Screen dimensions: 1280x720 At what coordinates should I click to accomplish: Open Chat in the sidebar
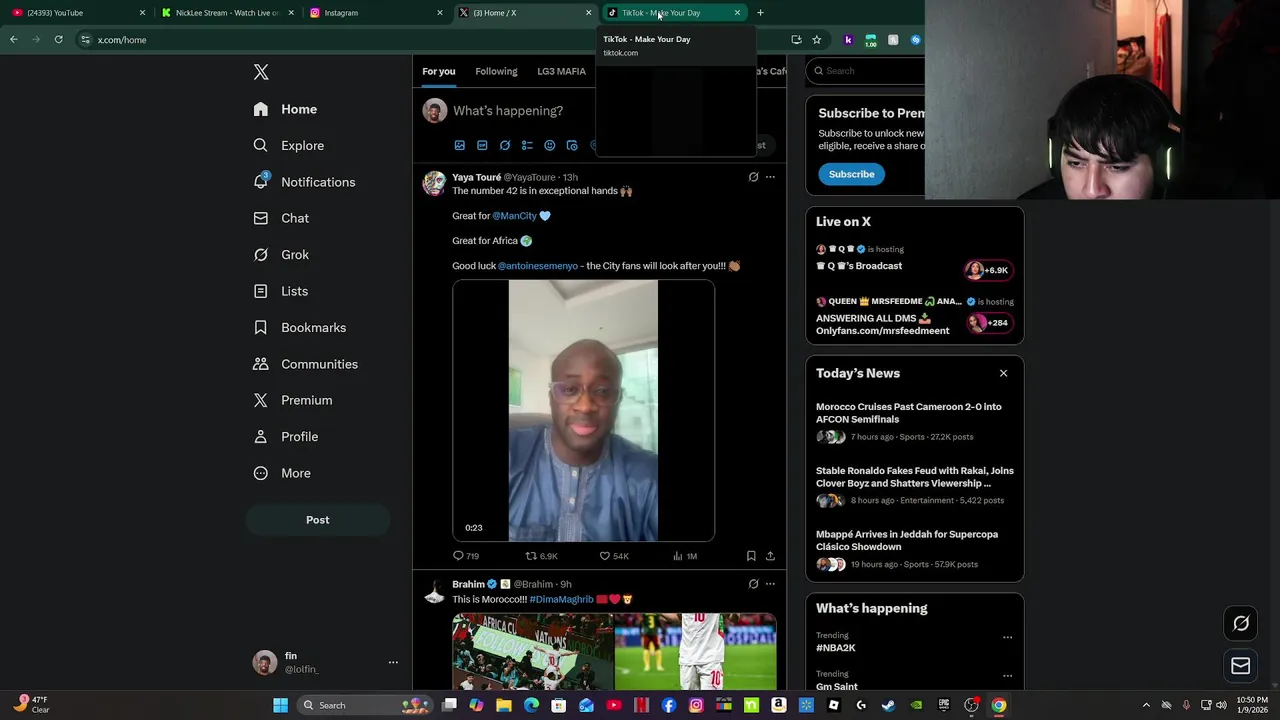pos(281,218)
